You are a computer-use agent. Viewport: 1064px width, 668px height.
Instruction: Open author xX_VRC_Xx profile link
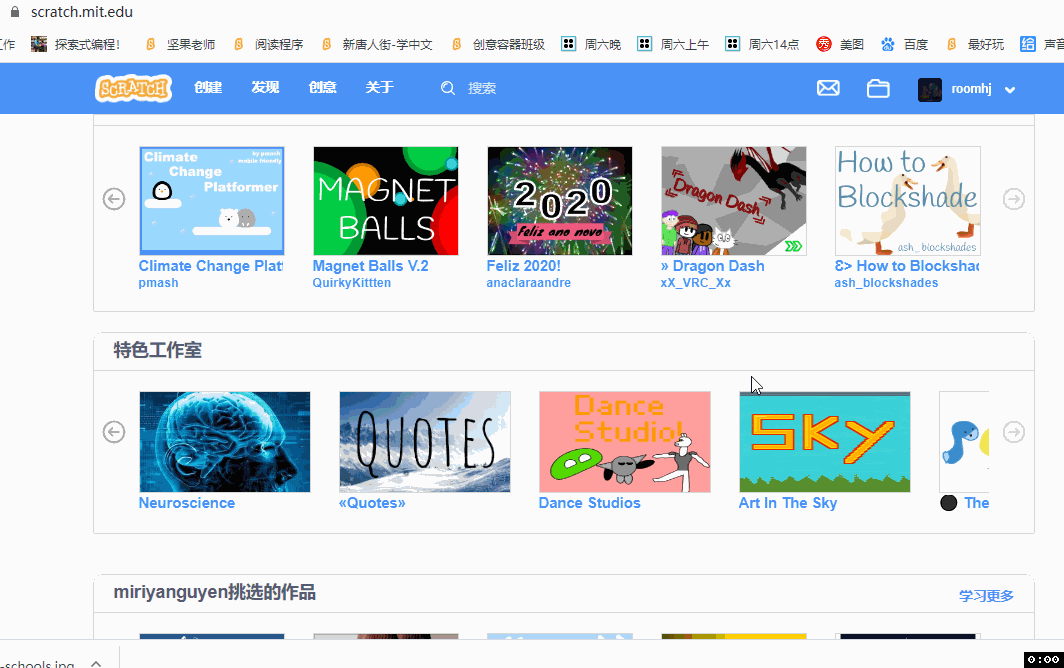(696, 283)
